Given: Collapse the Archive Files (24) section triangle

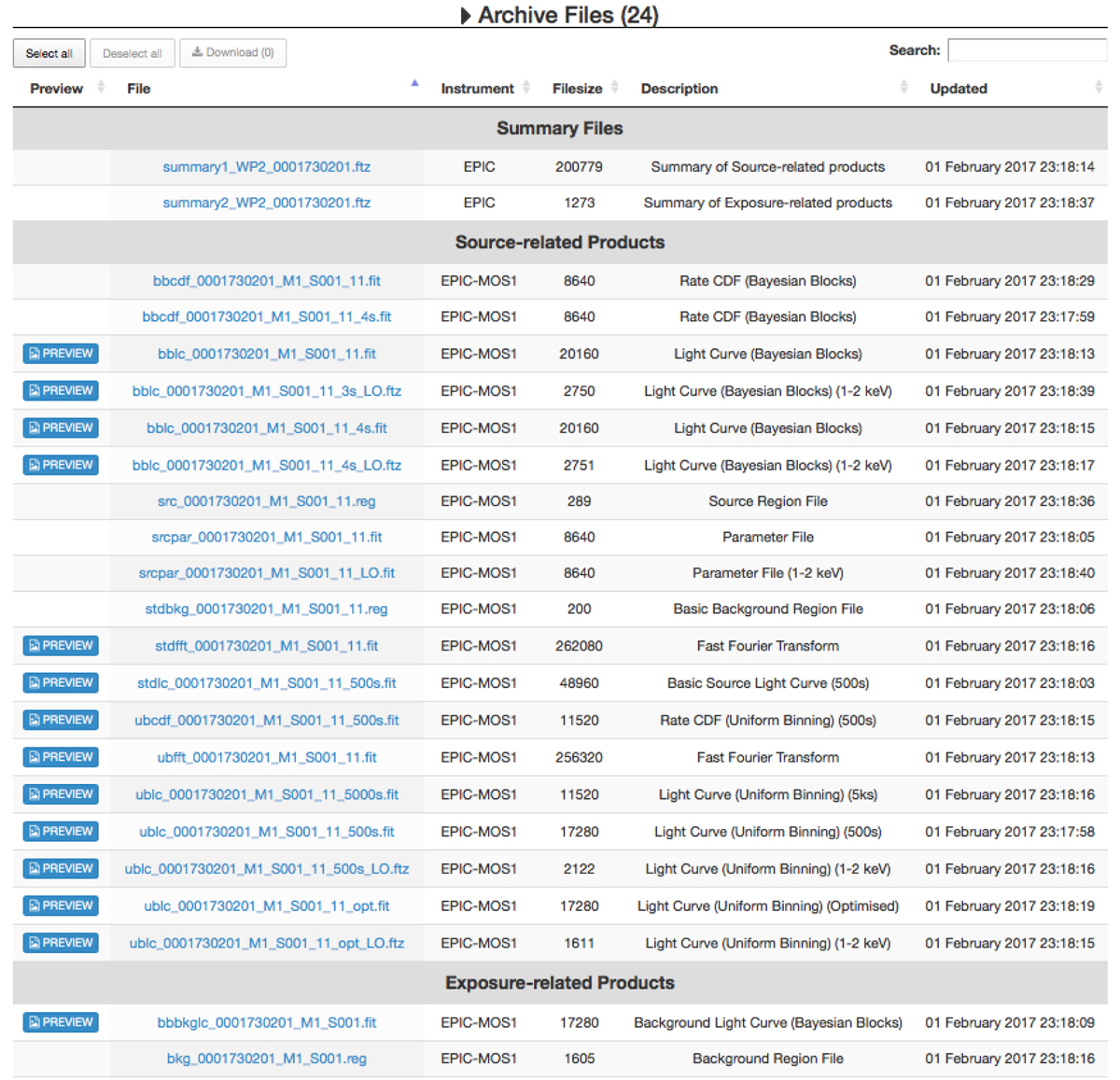Looking at the screenshot, I should [x=465, y=16].
